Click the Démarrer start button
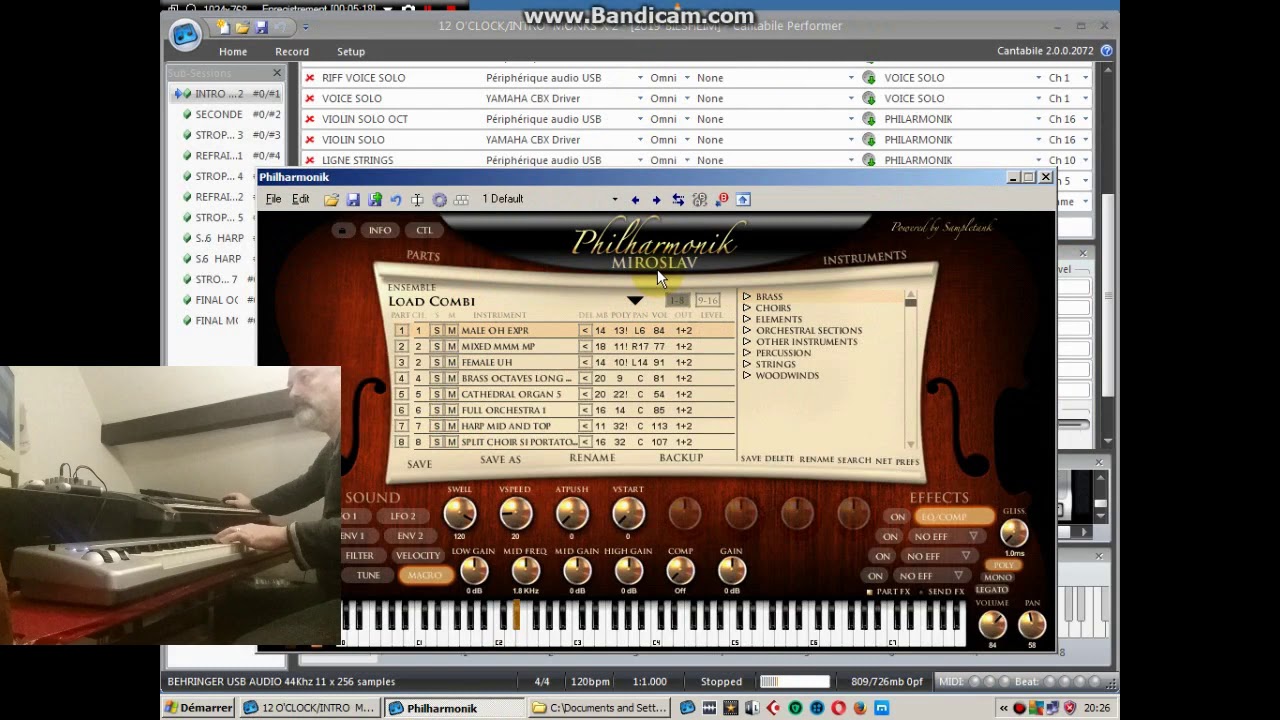Viewport: 1280px width, 720px height. coord(199,708)
